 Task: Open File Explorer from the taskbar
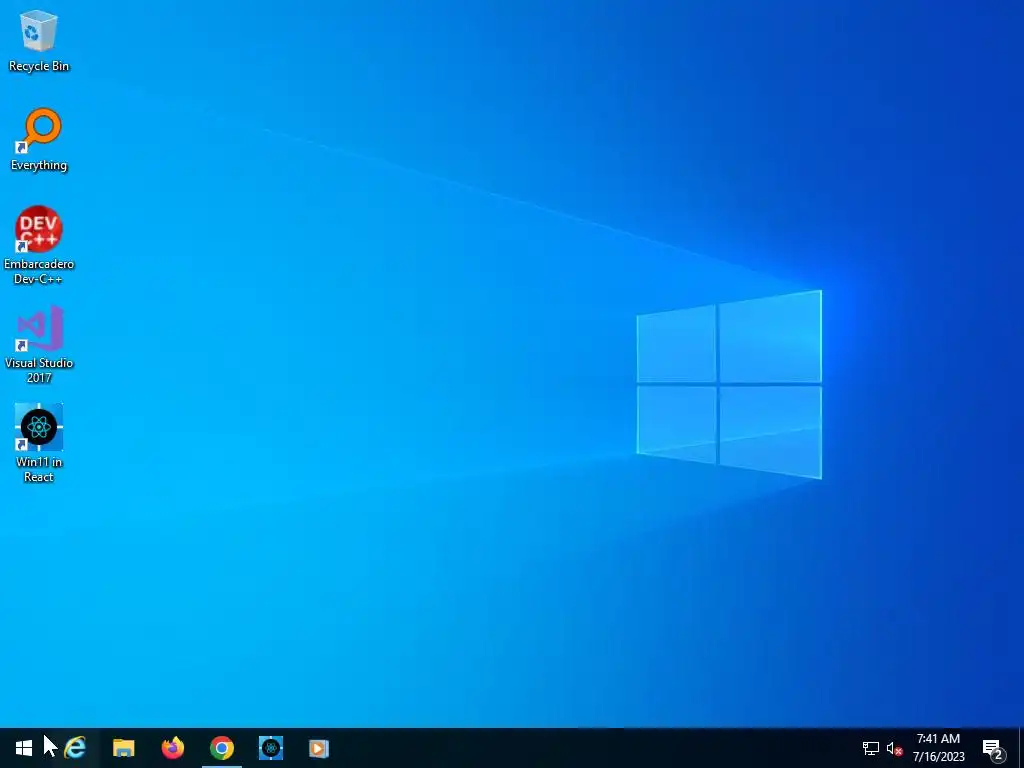123,748
